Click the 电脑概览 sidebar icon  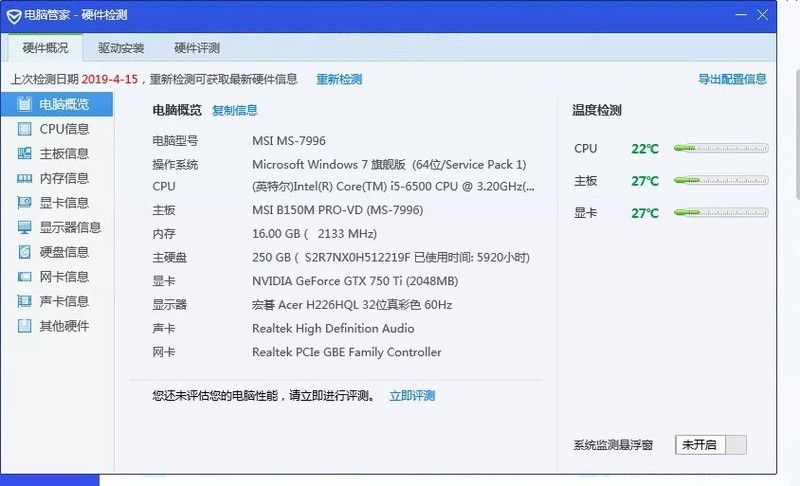tap(24, 104)
